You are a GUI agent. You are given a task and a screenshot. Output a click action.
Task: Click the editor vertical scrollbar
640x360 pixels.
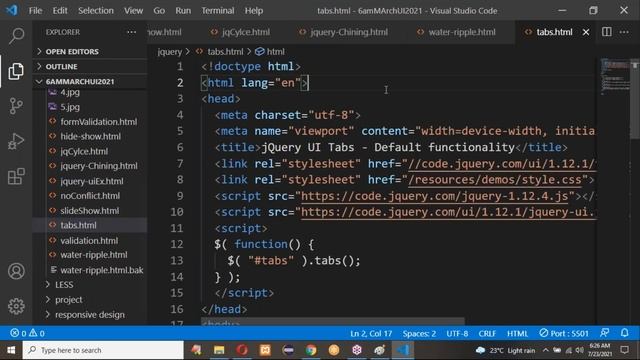coord(635,100)
